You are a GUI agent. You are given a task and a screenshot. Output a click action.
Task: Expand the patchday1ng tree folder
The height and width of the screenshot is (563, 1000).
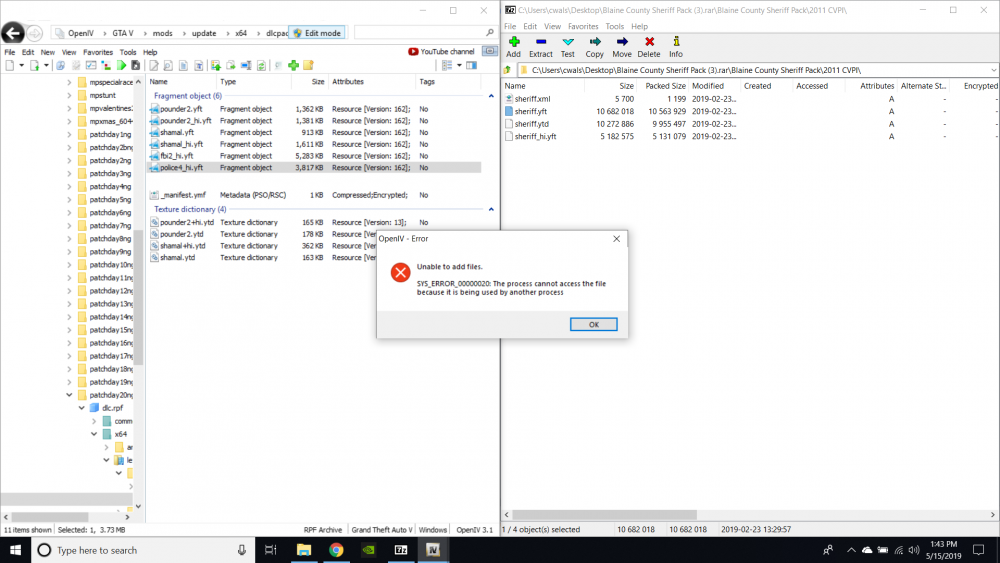click(x=69, y=135)
